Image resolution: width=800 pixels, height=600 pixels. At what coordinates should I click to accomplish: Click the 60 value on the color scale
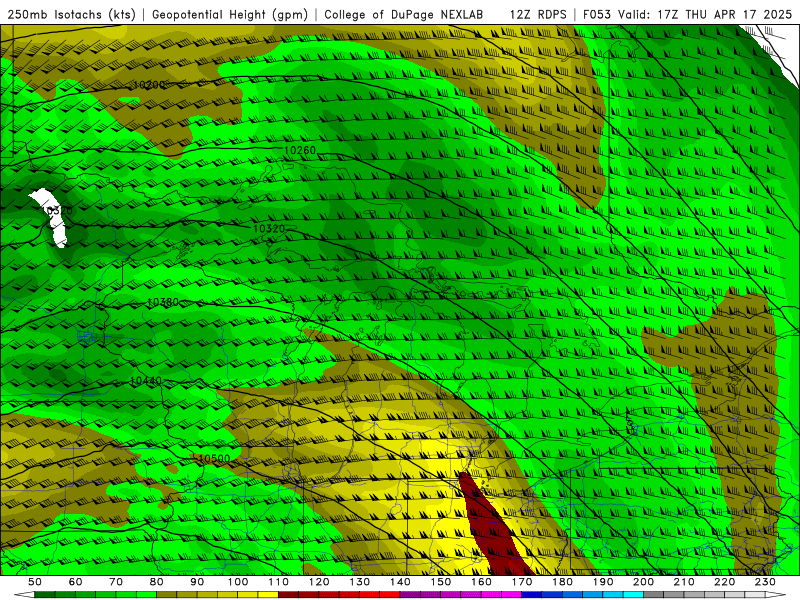[76, 582]
